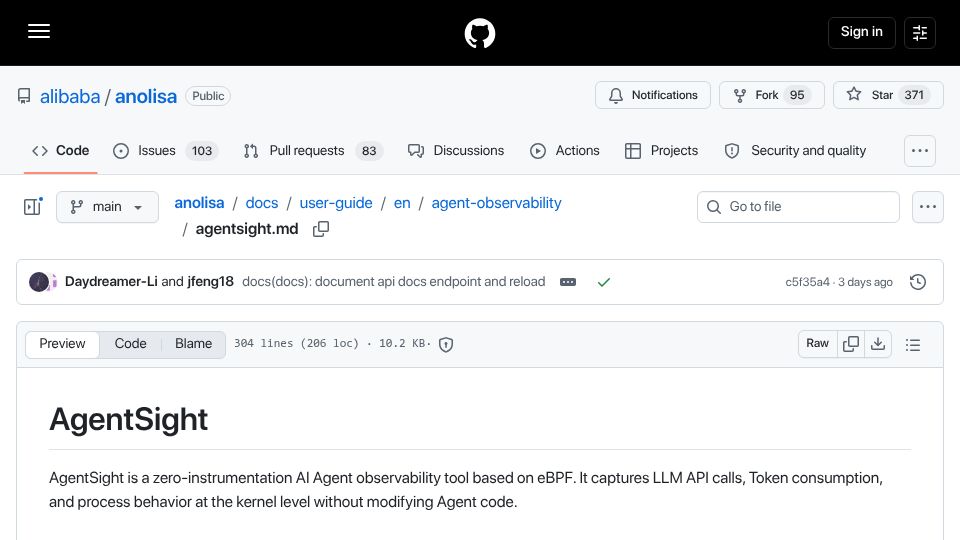The height and width of the screenshot is (540, 960).
Task: Go to the Discussions tab
Action: [x=456, y=151]
